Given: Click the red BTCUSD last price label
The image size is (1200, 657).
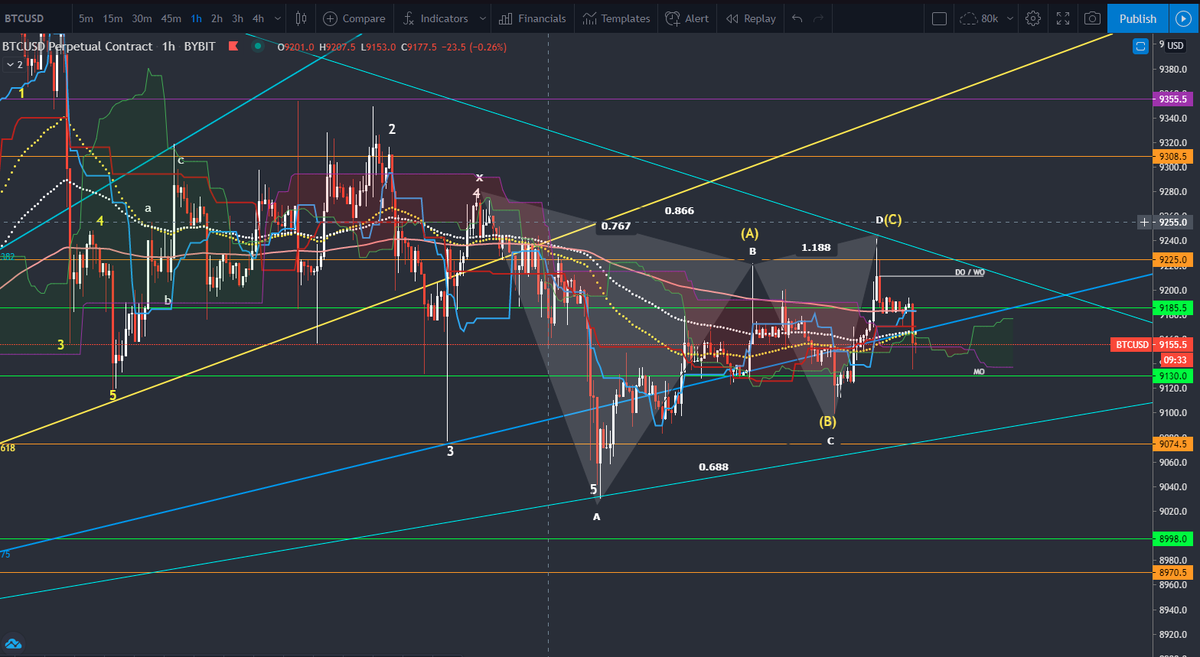Looking at the screenshot, I should 1151,344.
